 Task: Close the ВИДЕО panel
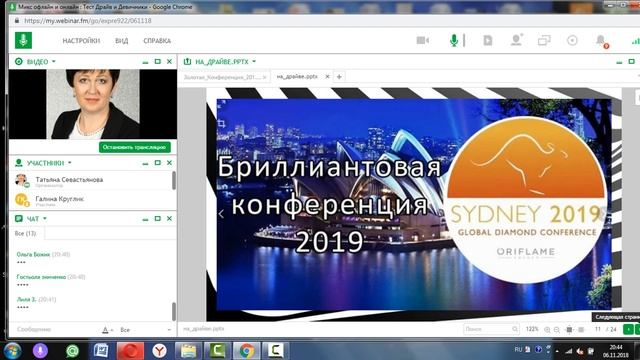point(169,62)
